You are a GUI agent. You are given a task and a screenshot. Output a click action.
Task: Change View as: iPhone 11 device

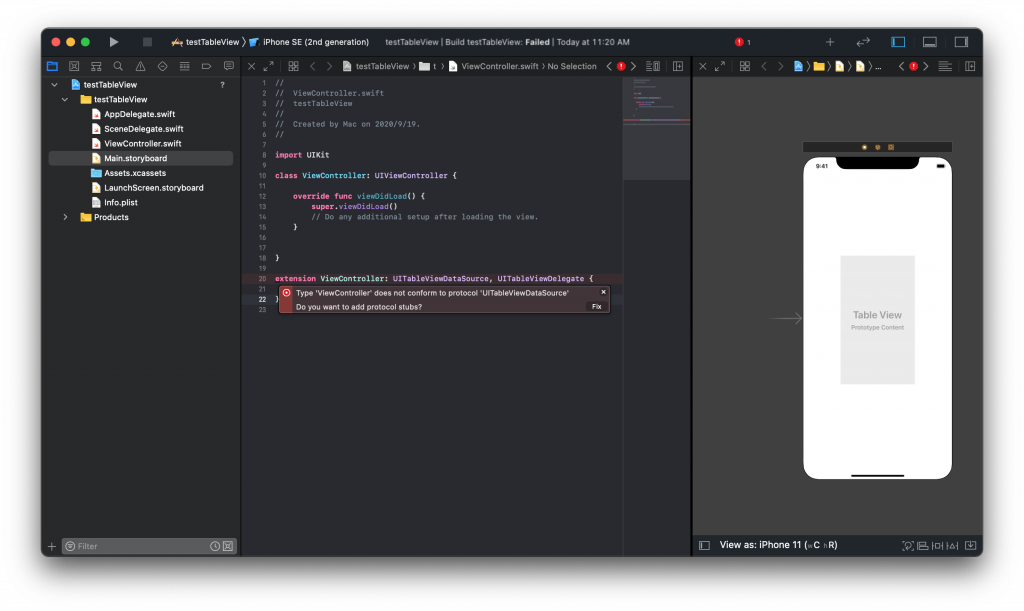pyautogui.click(x=778, y=545)
